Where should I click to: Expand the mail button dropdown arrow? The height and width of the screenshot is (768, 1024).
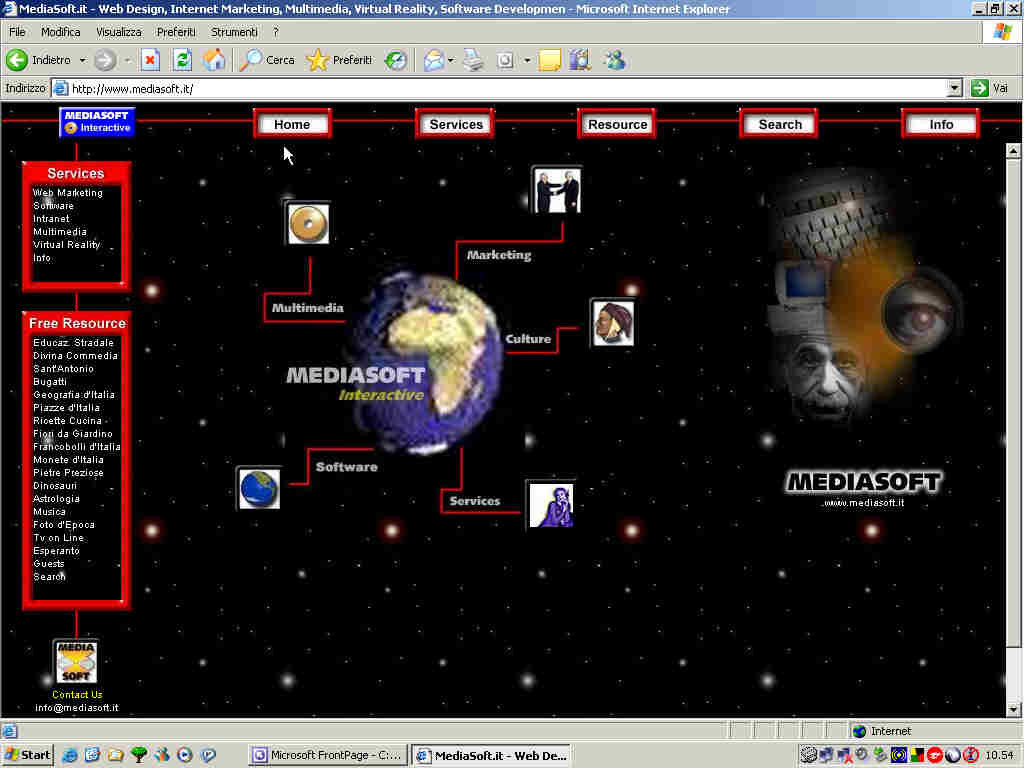[451, 61]
